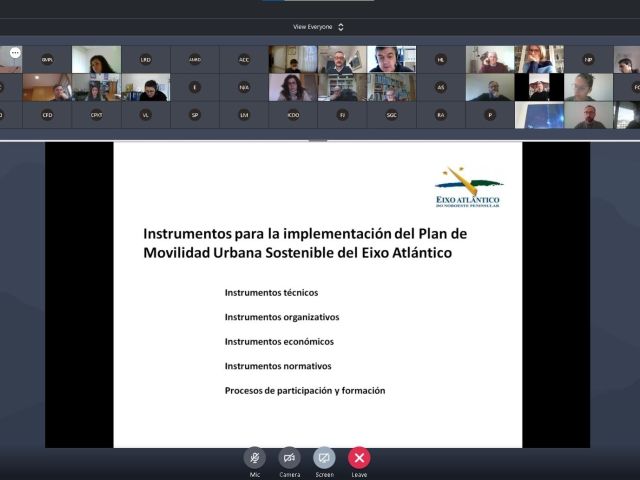Click participant avatar labeled NP
Image resolution: width=640 pixels, height=480 pixels.
click(x=588, y=59)
